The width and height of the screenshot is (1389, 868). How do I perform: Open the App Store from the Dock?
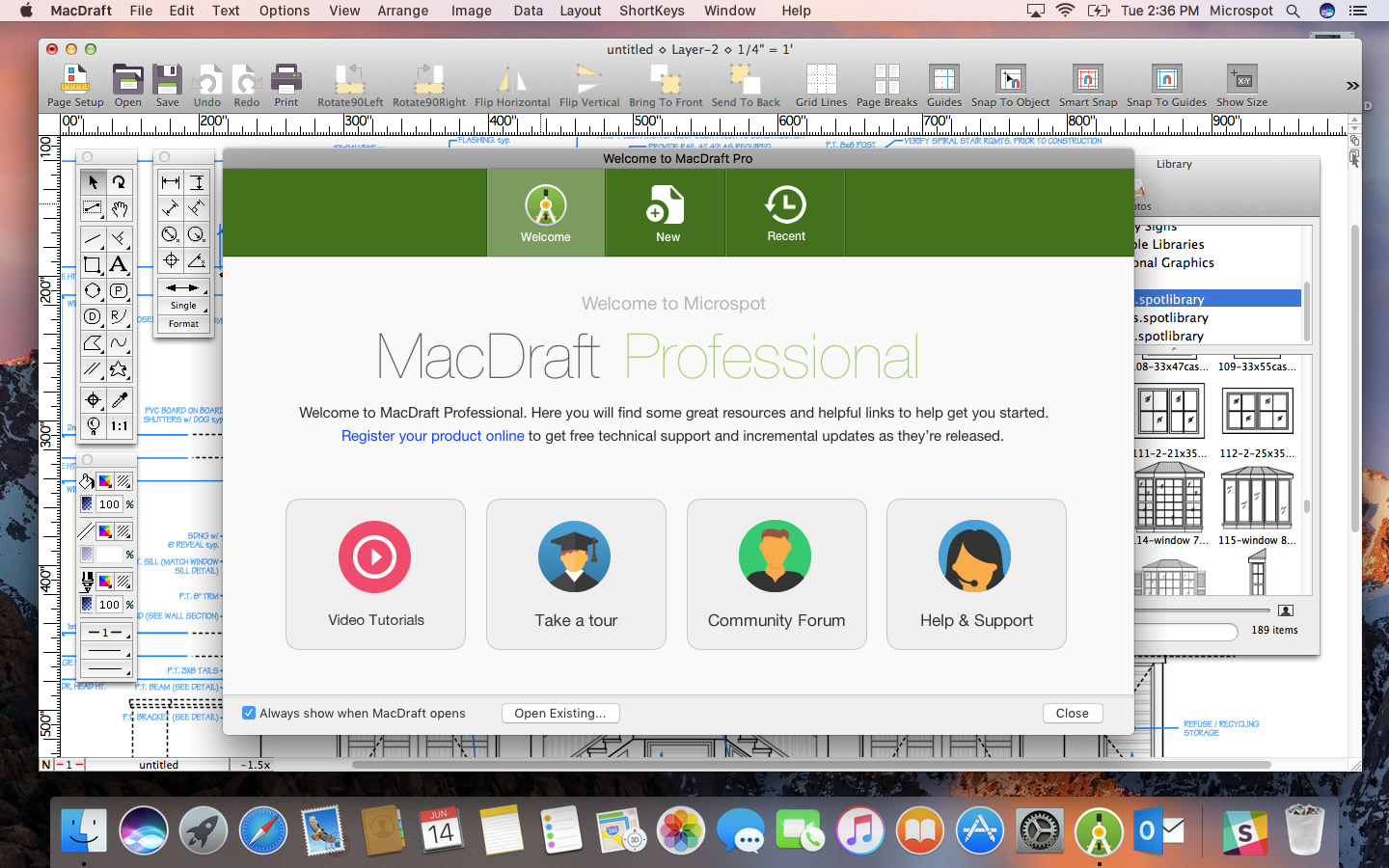(x=980, y=829)
